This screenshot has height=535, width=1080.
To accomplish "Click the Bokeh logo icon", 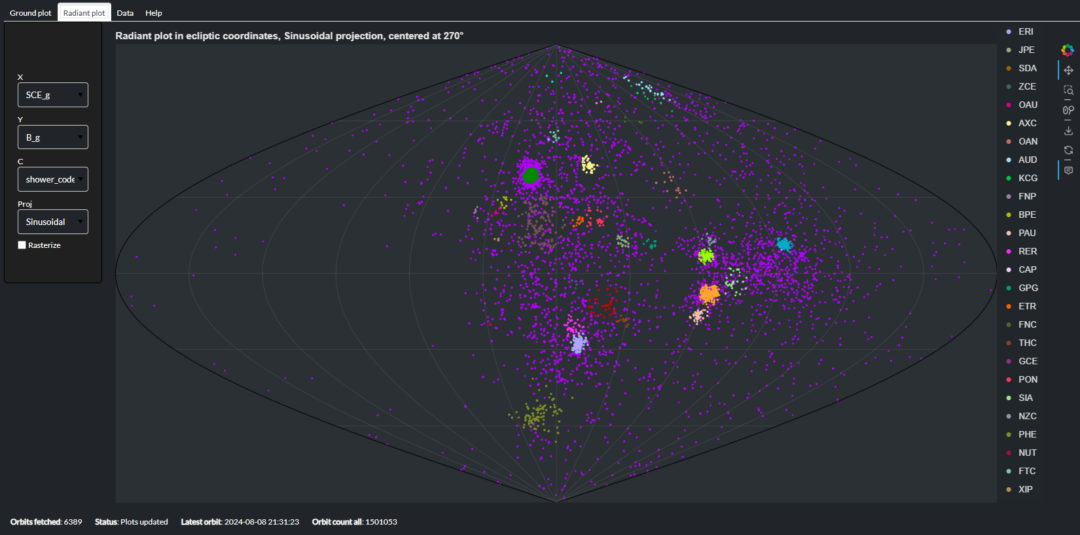I will [x=1068, y=50].
